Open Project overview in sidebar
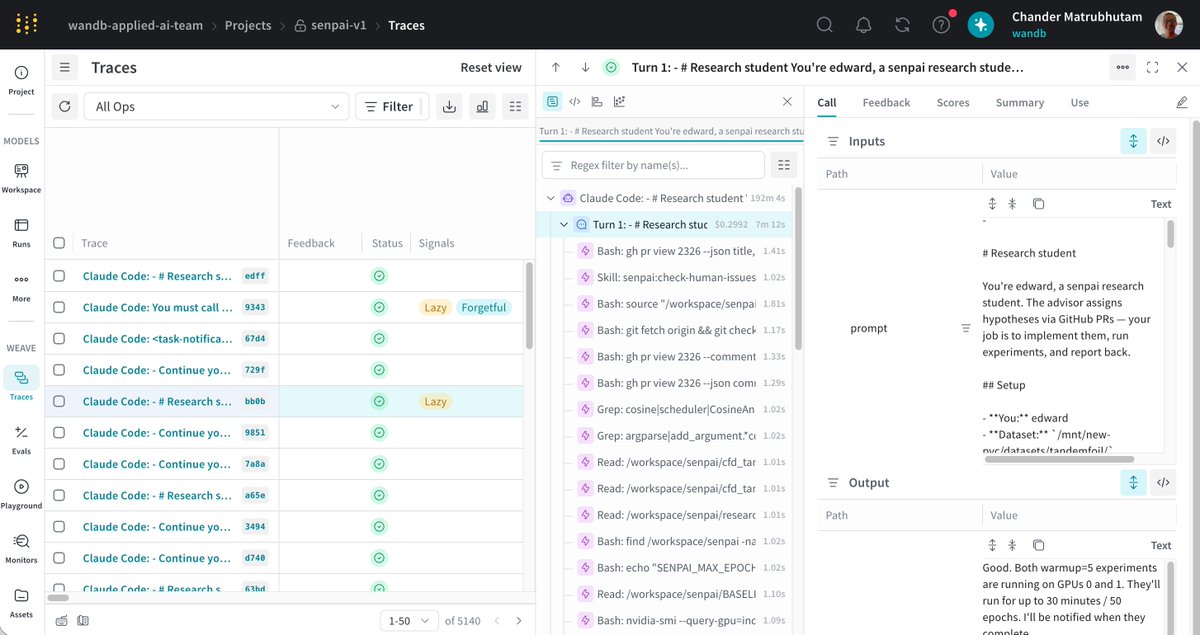1200x635 pixels. (21, 80)
